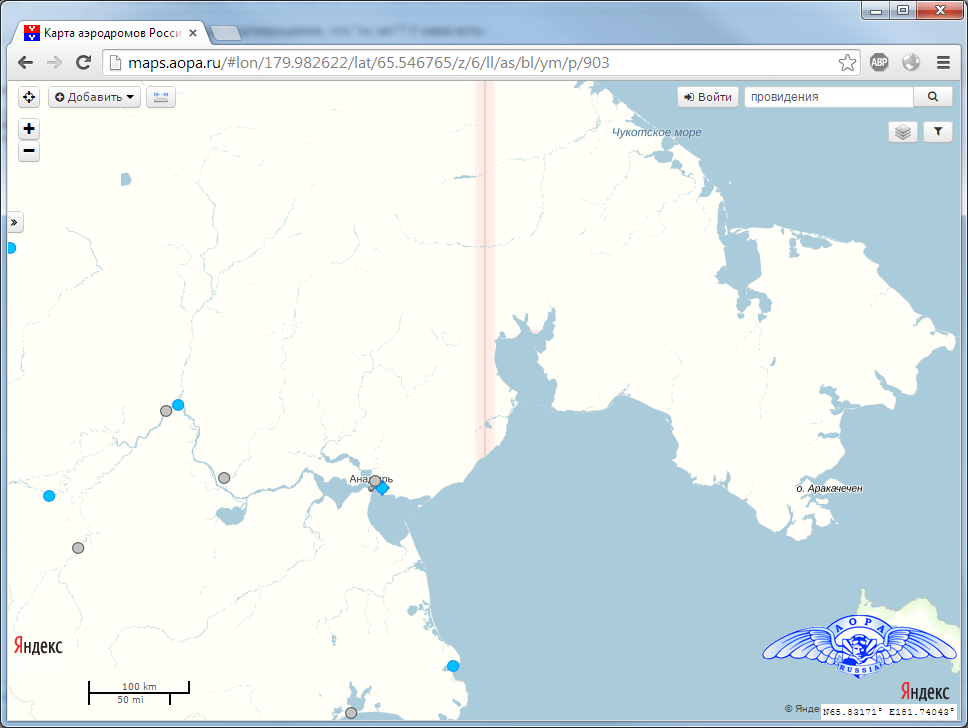Image resolution: width=968 pixels, height=728 pixels.
Task: Click the locate/center map crosshair button
Action: pyautogui.click(x=29, y=97)
